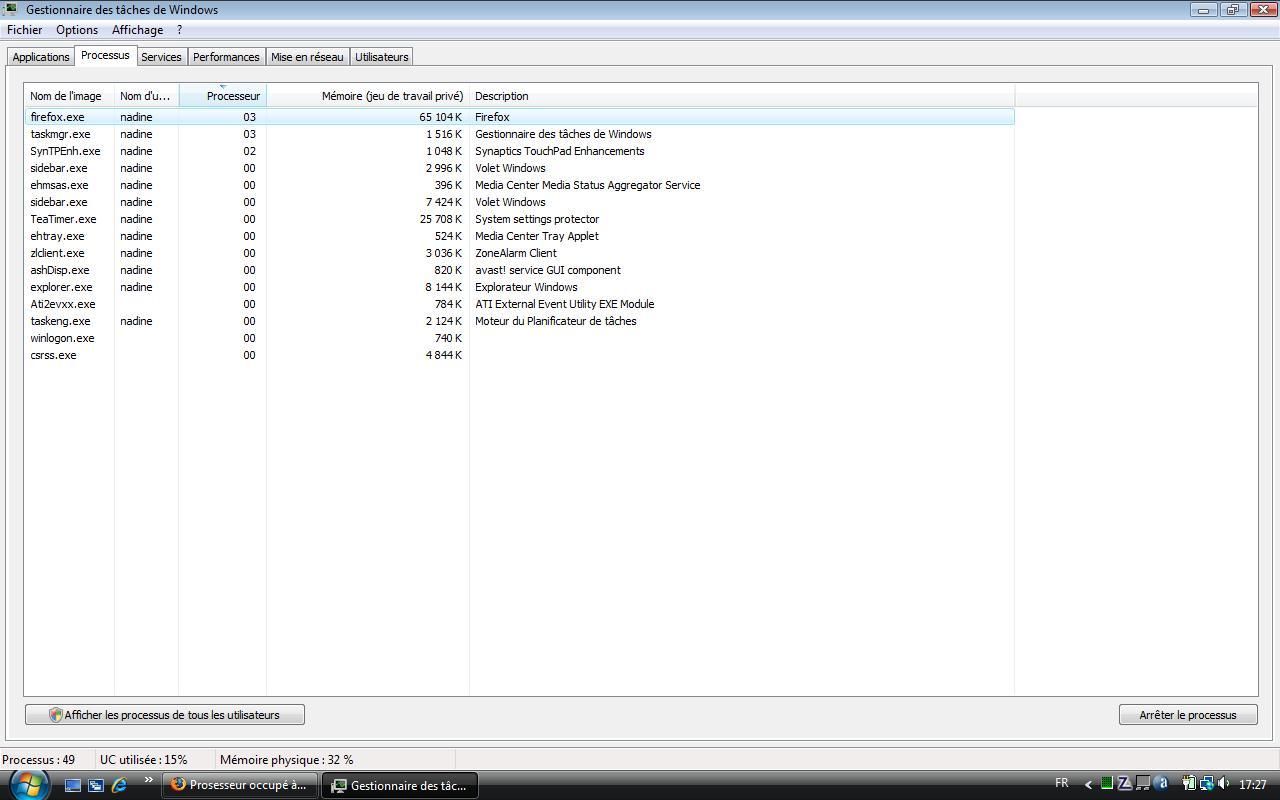This screenshot has width=1280, height=800.
Task: Click the Moteur du Planificateur de tâches description
Action: coord(556,321)
